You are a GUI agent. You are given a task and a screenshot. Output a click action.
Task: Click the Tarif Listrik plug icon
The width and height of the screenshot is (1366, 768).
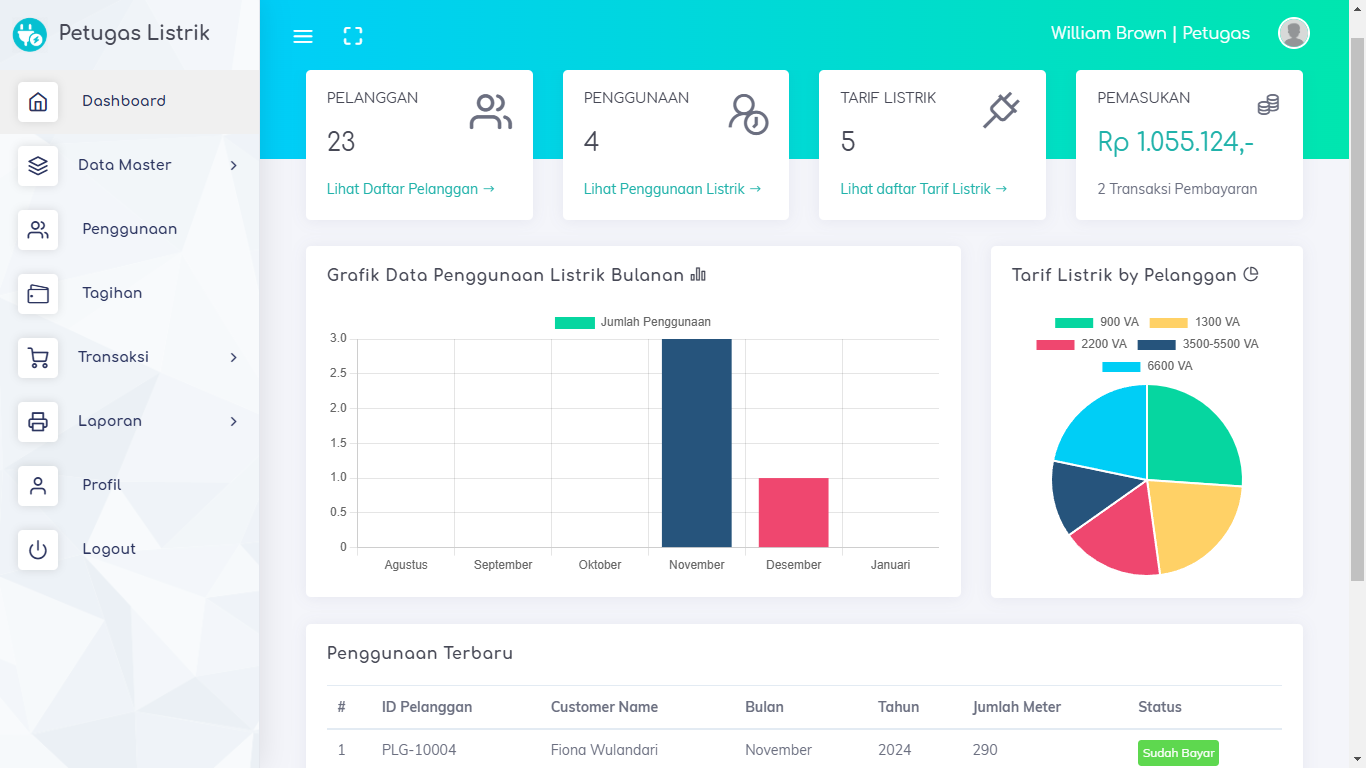point(1001,110)
